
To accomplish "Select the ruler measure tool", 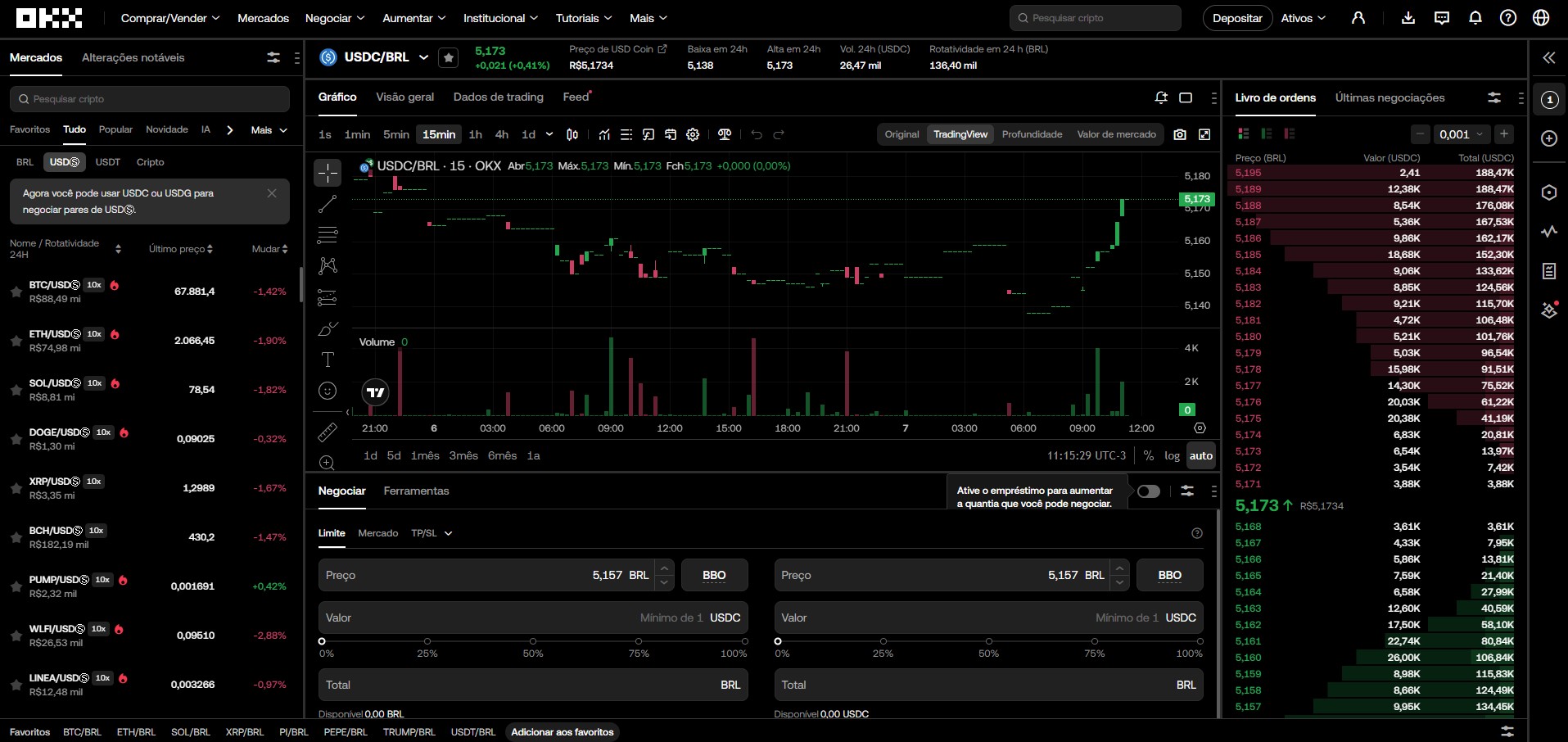I will pos(327,432).
